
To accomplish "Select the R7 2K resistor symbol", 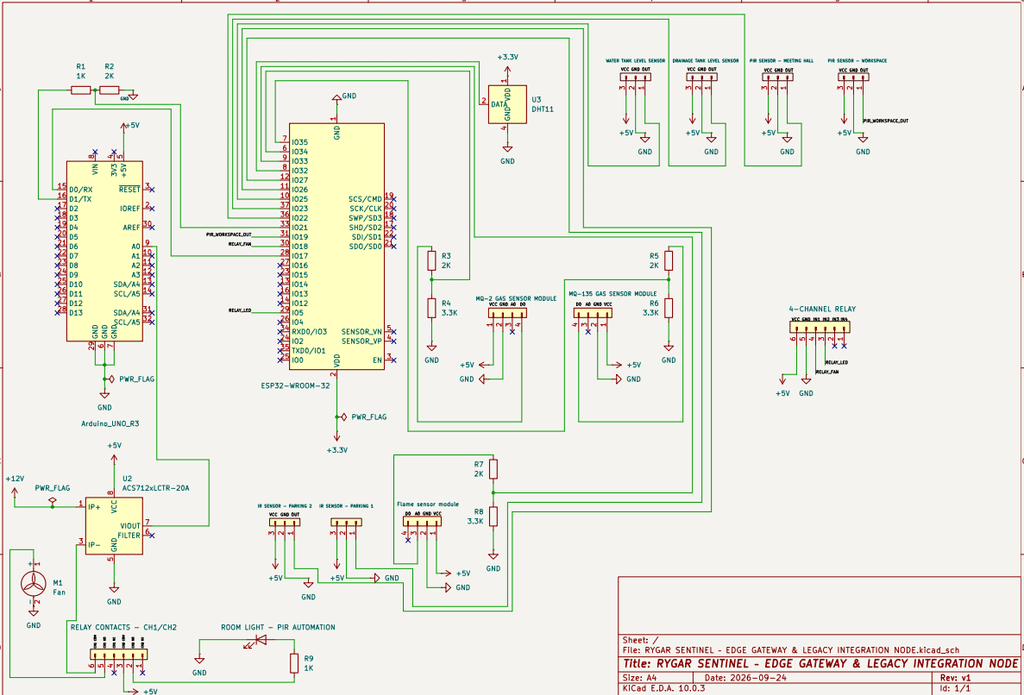I will [494, 469].
